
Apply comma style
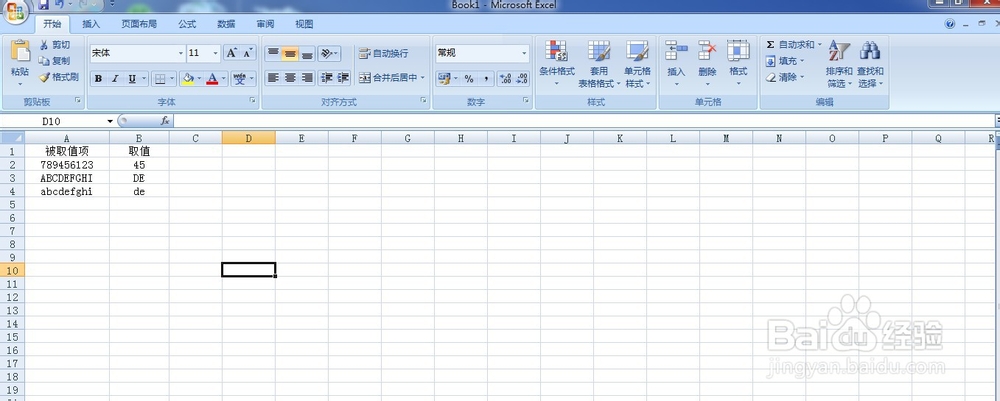(x=486, y=78)
